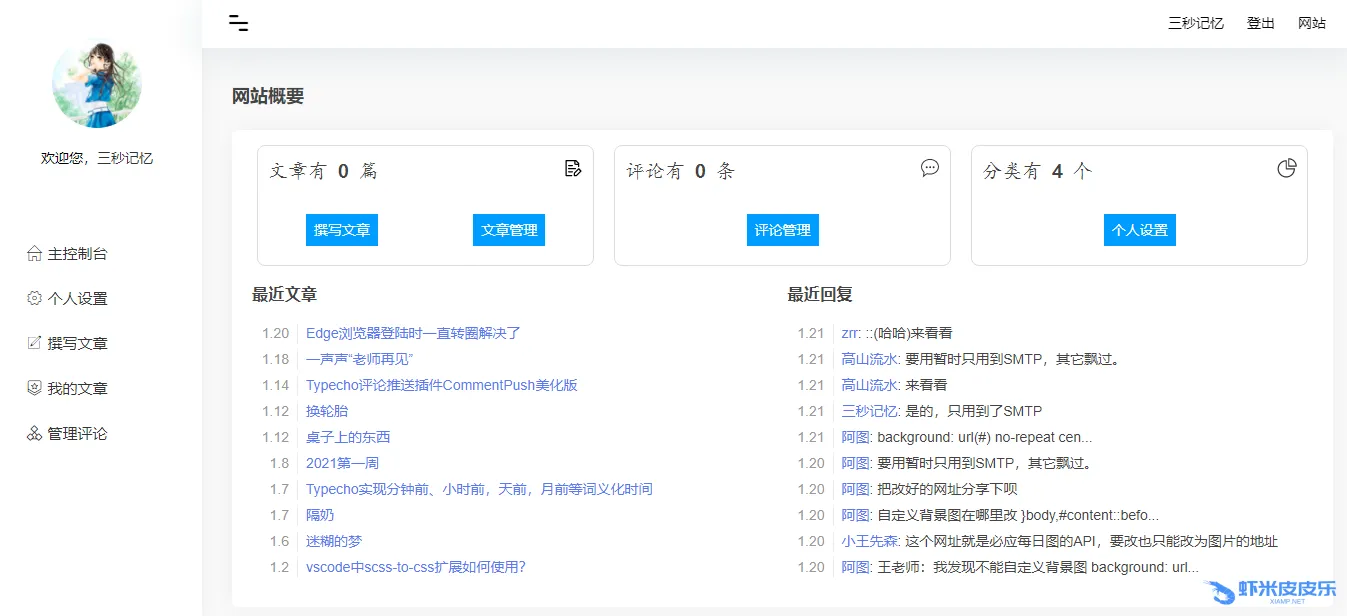Open 网站 in the top navigation
This screenshot has height=616, width=1347.
click(x=1312, y=23)
